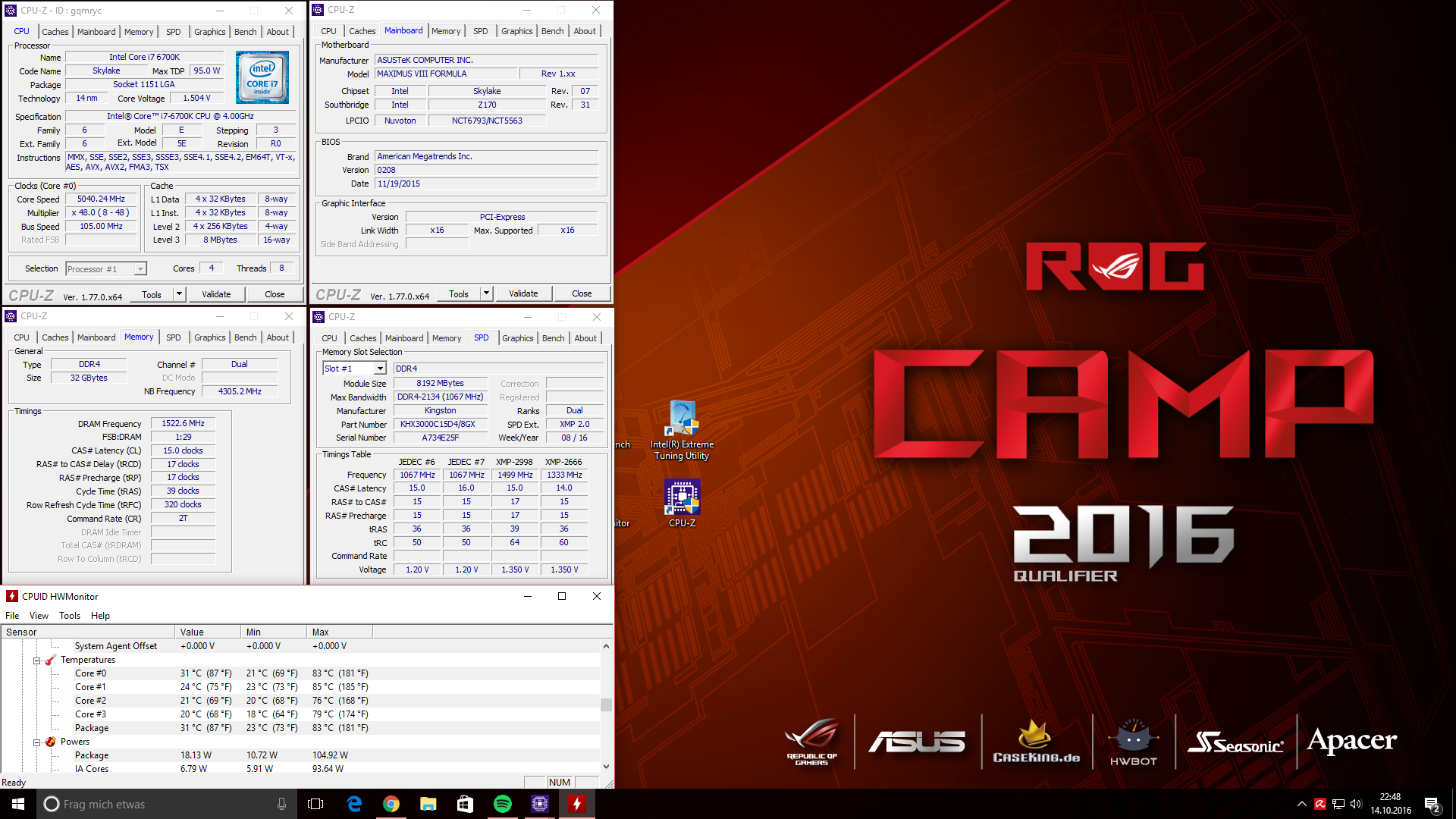Open Spotify from the taskbar
This screenshot has width=1456, height=819.
tap(502, 804)
